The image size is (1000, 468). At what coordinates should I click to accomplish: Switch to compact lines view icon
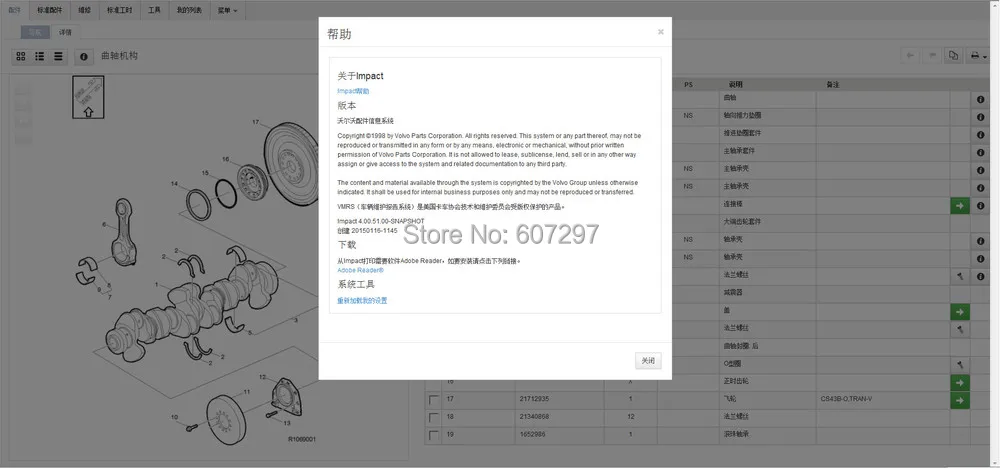[58, 56]
